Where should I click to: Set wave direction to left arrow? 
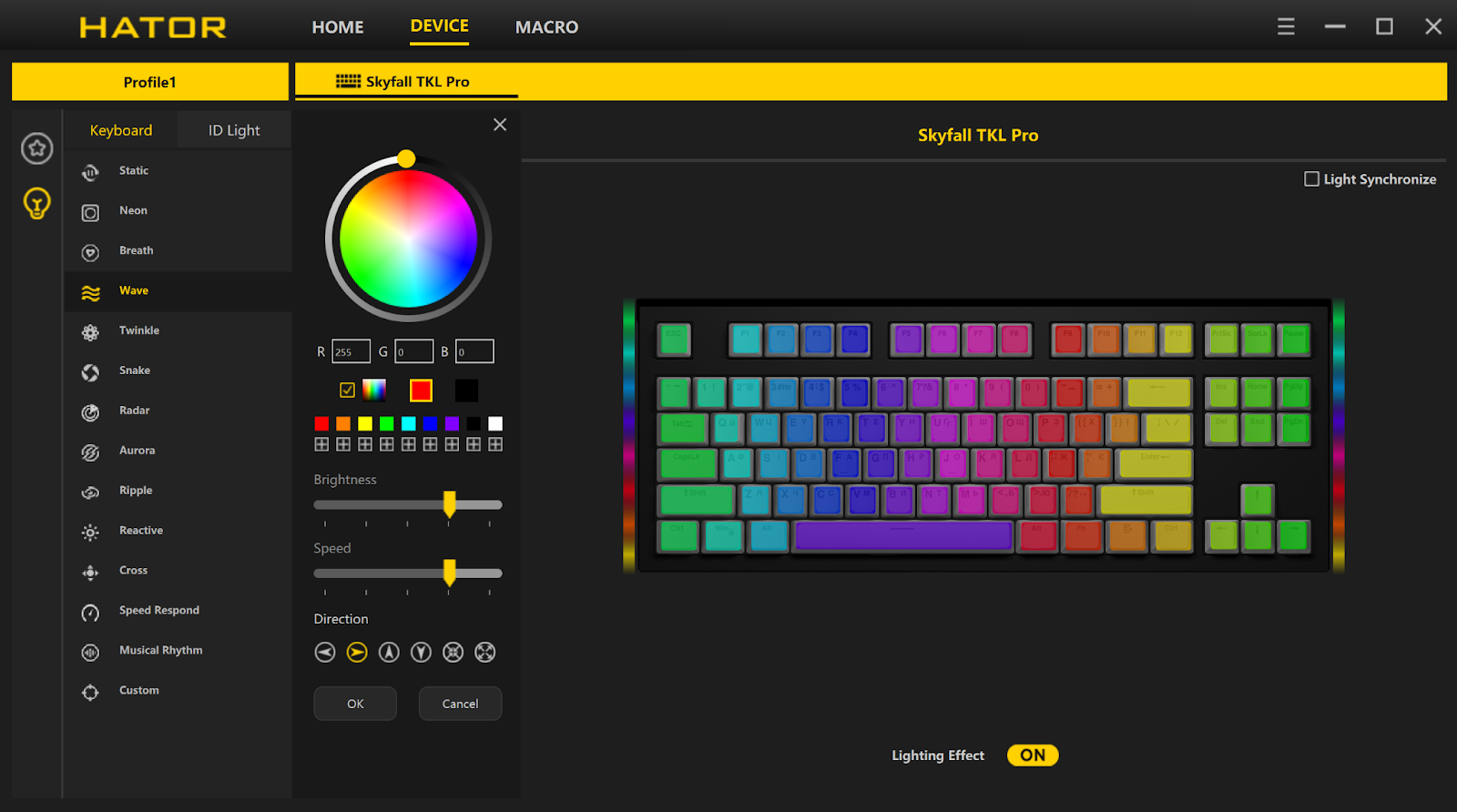325,653
